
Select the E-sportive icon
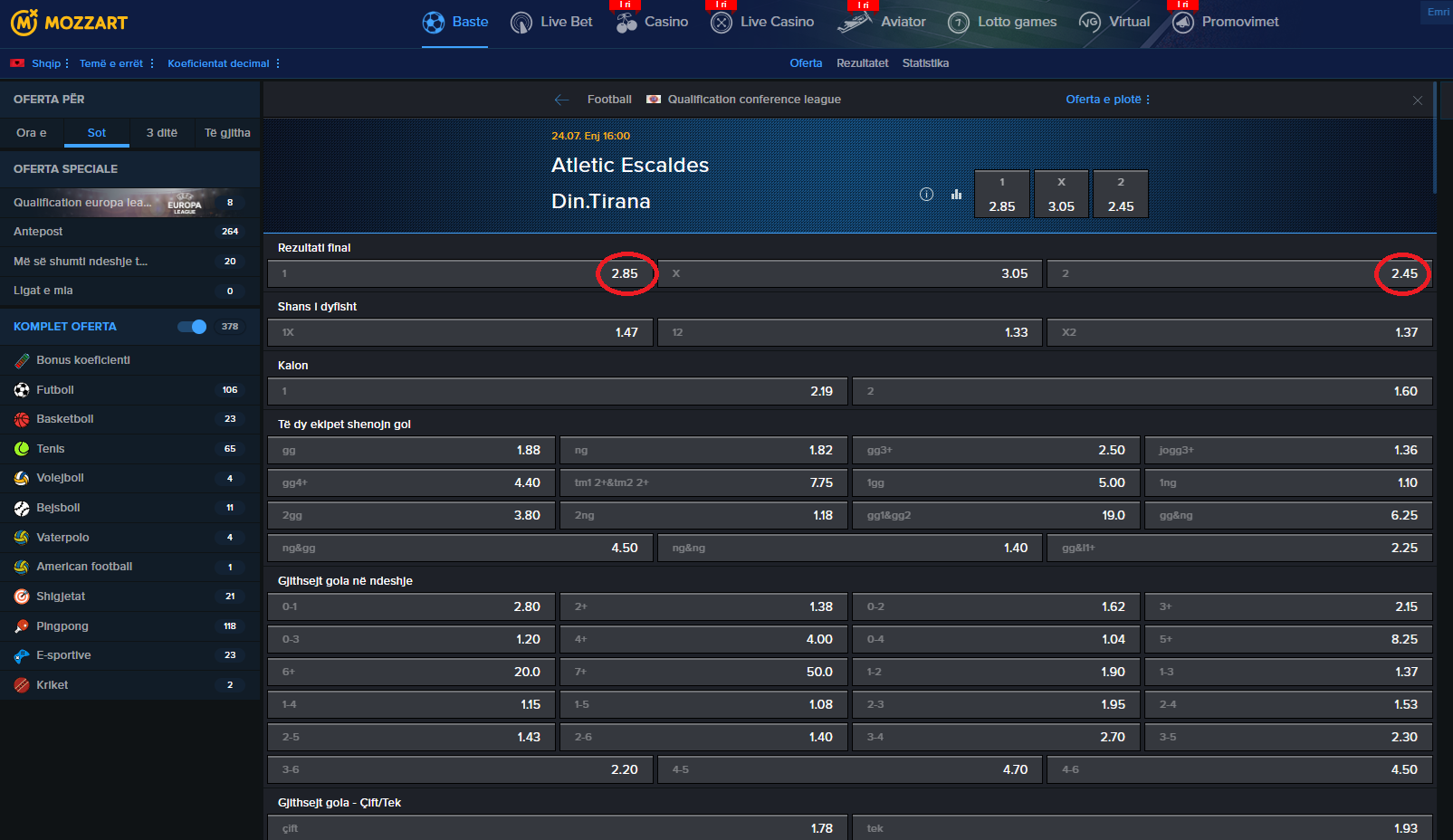click(22, 655)
